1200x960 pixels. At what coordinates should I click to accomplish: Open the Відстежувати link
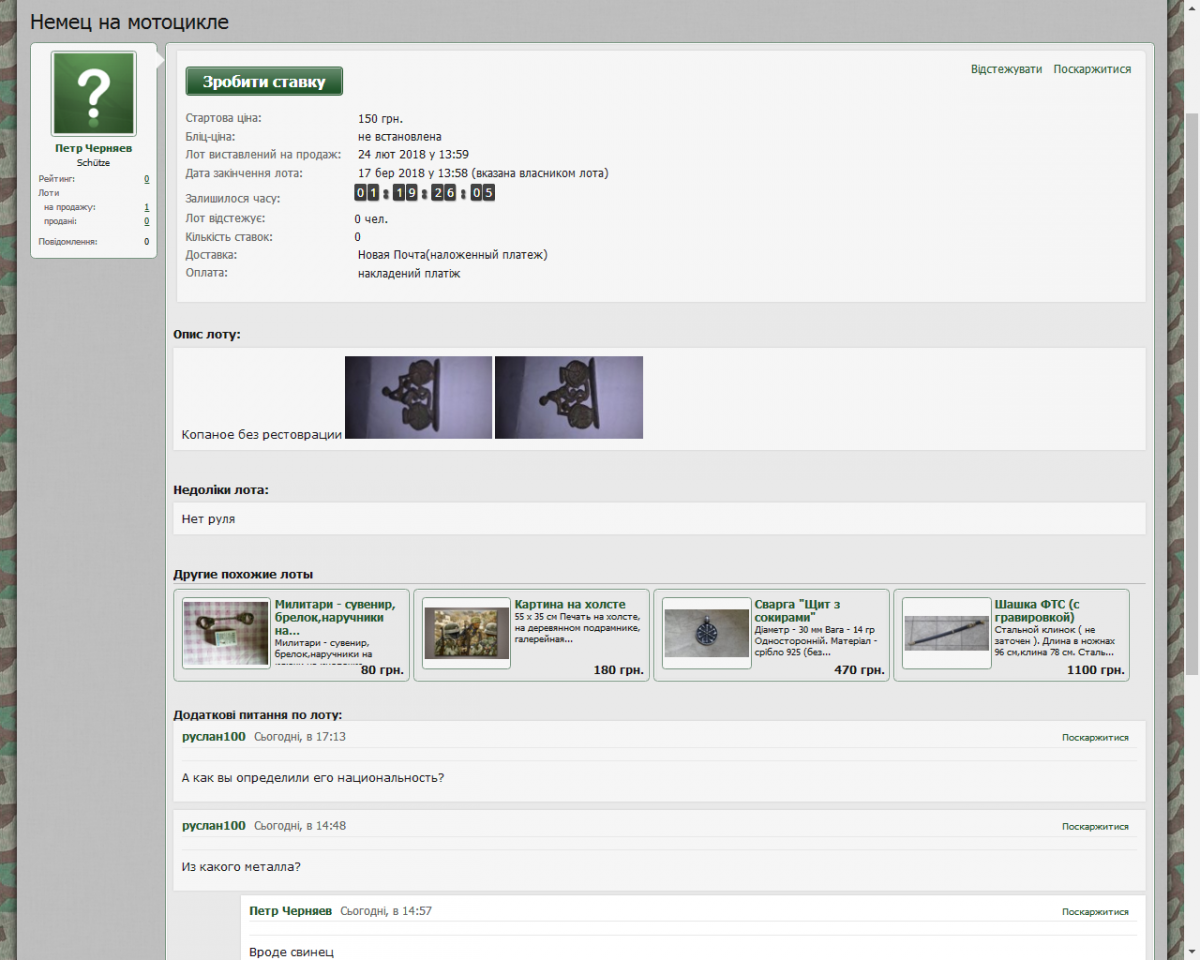coord(1006,69)
